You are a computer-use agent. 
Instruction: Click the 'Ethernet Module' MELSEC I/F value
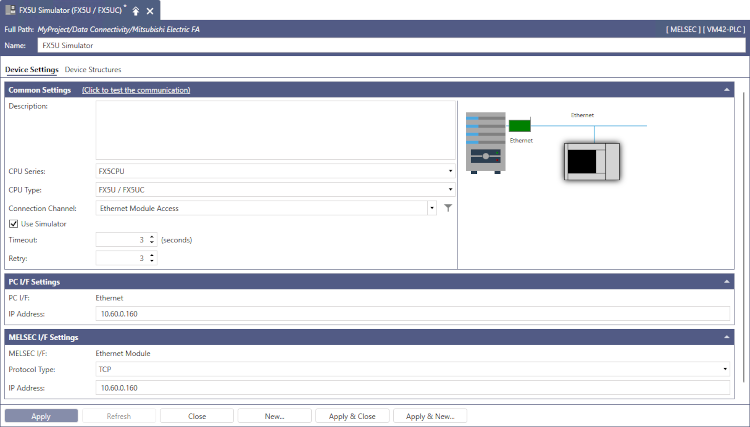pyautogui.click(x=122, y=353)
